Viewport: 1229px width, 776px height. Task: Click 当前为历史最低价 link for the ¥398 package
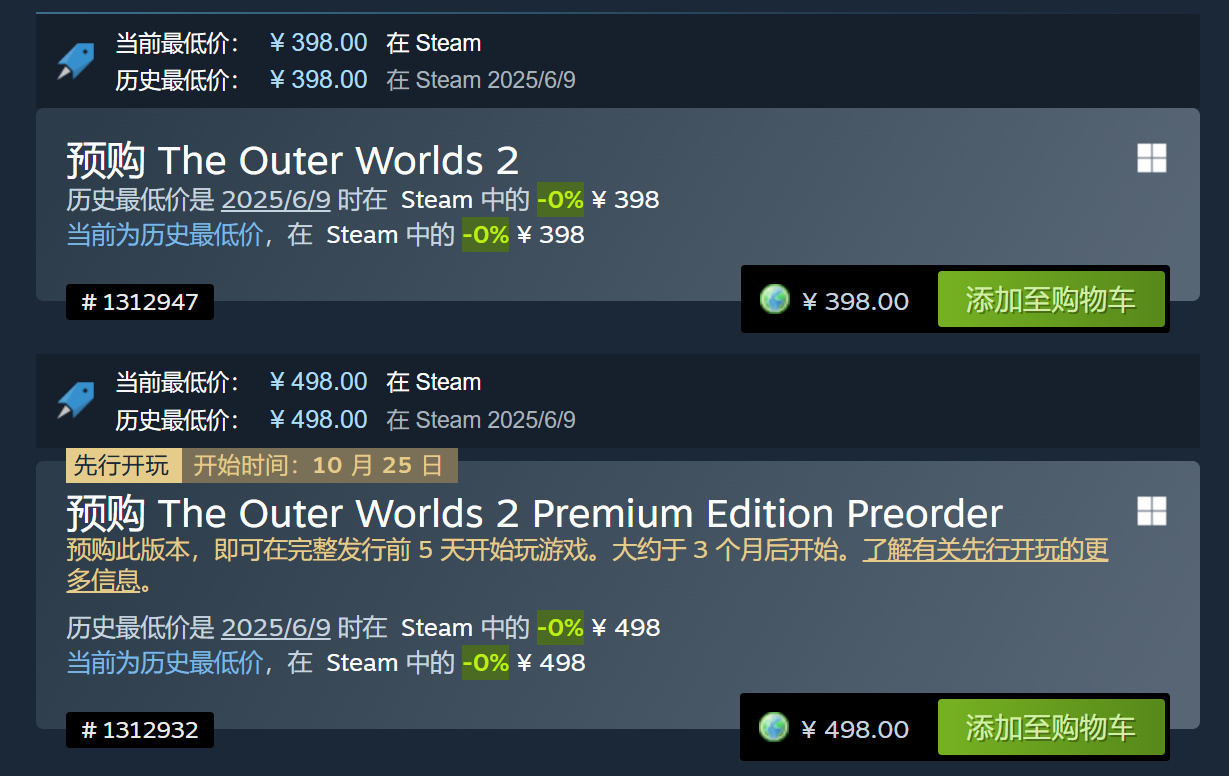(x=164, y=235)
